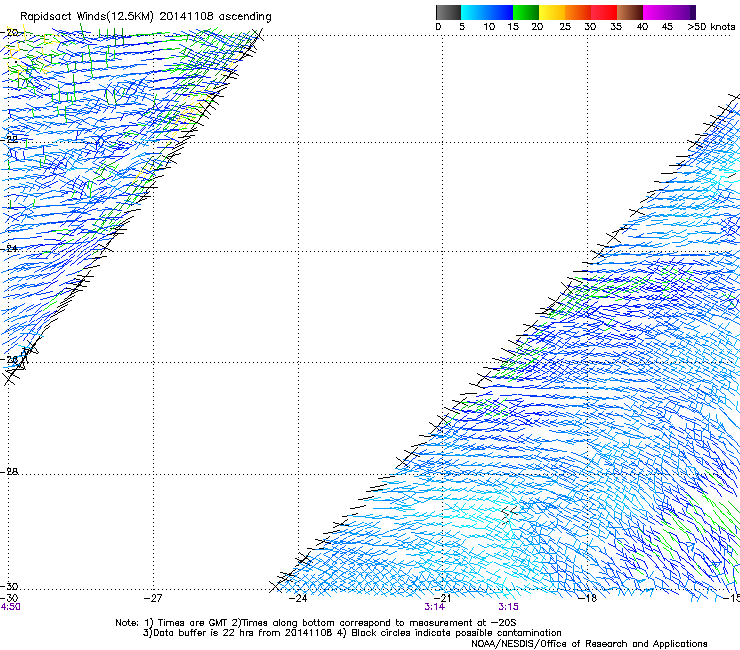Screen dimensions: 740x650
Task: Click the red 30-35 knots legend segment
Action: click(x=604, y=12)
